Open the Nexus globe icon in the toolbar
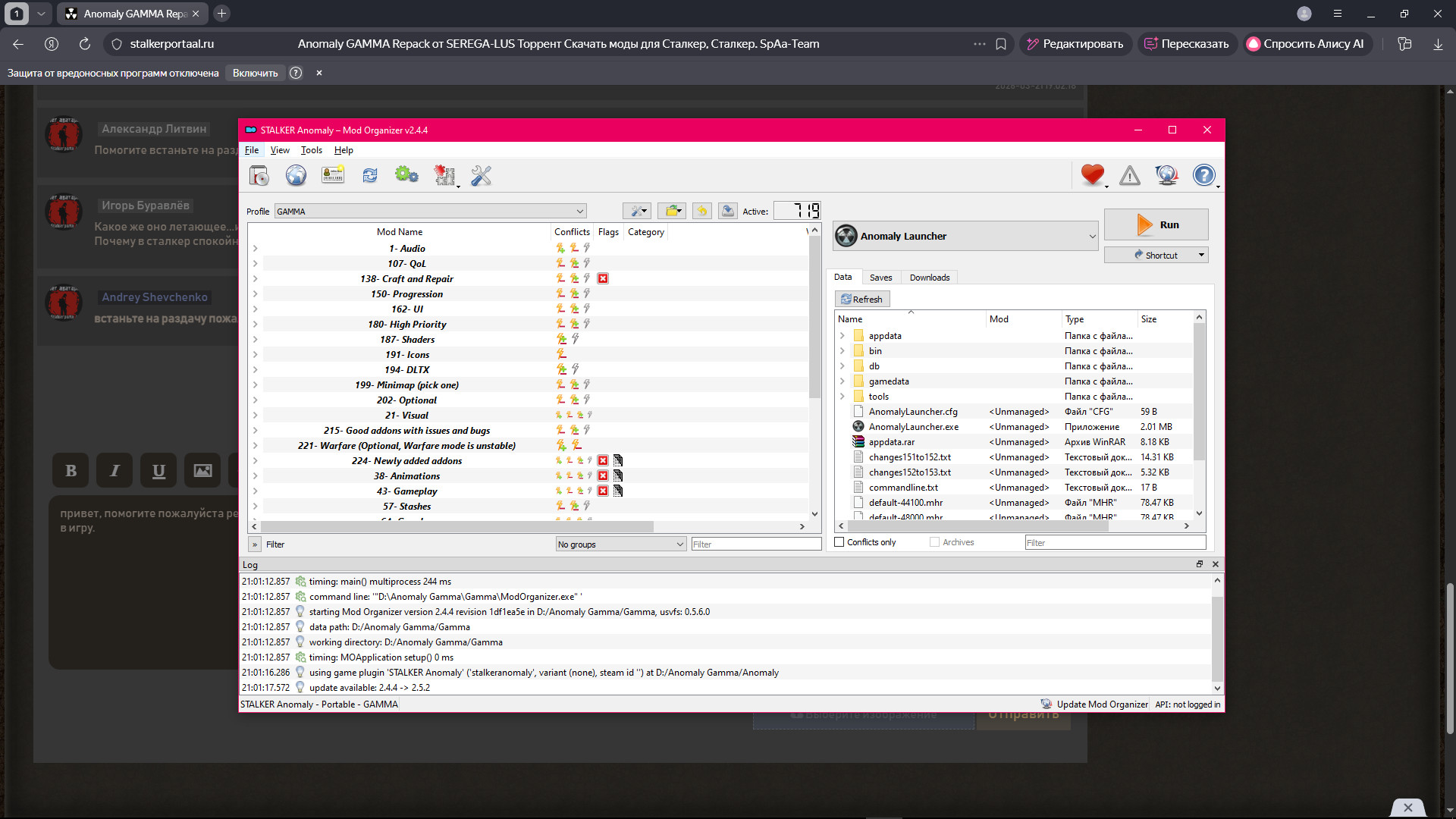 [296, 176]
